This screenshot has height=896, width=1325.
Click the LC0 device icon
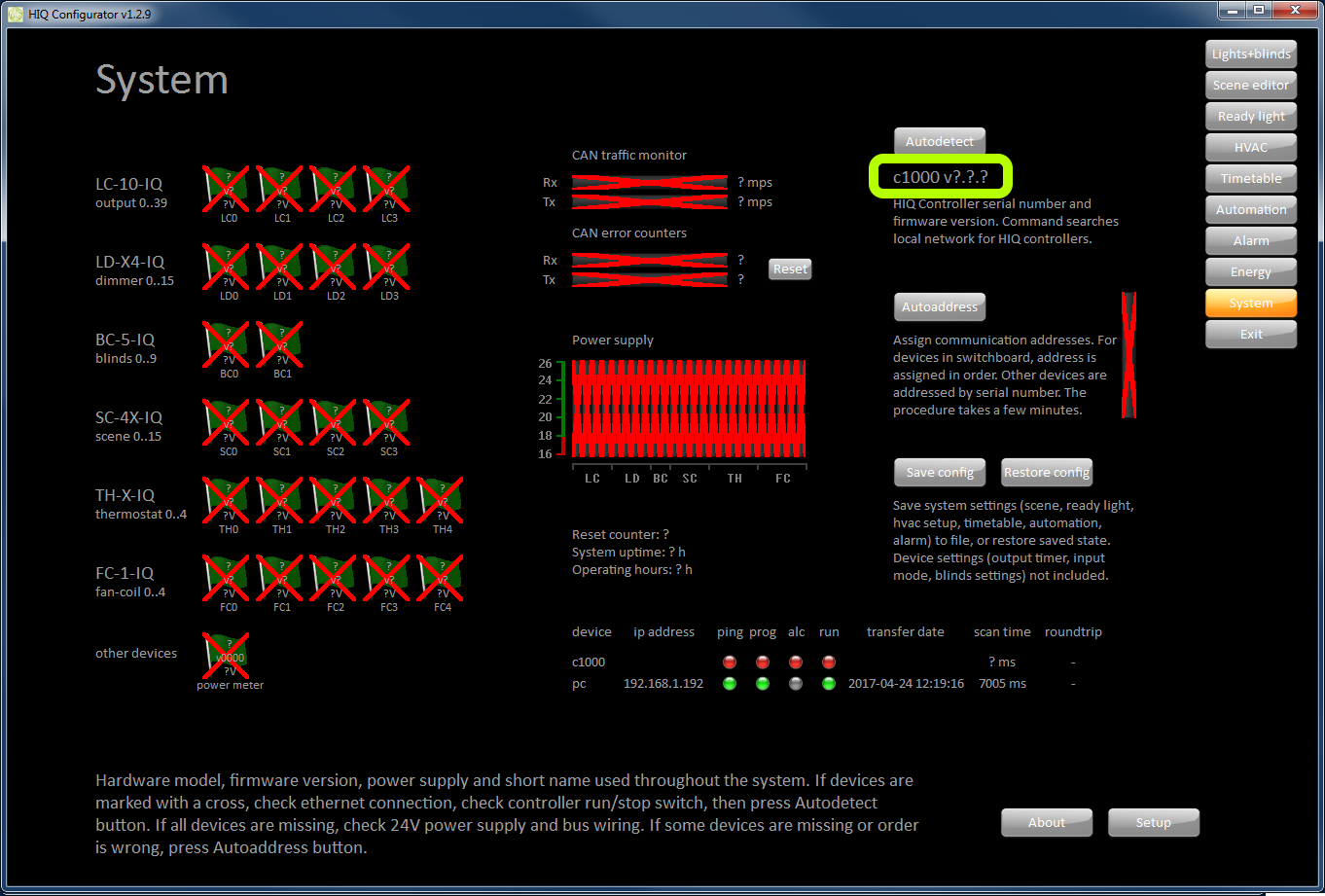tap(226, 188)
